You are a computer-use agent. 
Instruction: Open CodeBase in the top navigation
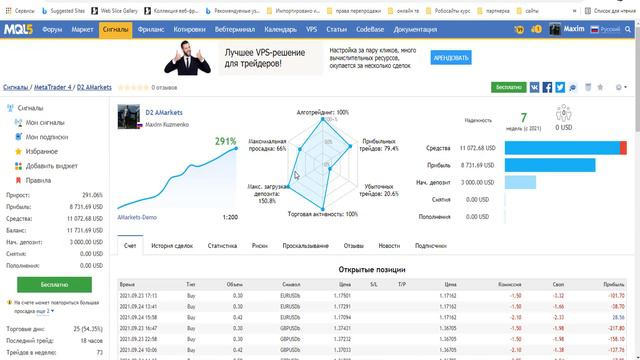pos(370,29)
